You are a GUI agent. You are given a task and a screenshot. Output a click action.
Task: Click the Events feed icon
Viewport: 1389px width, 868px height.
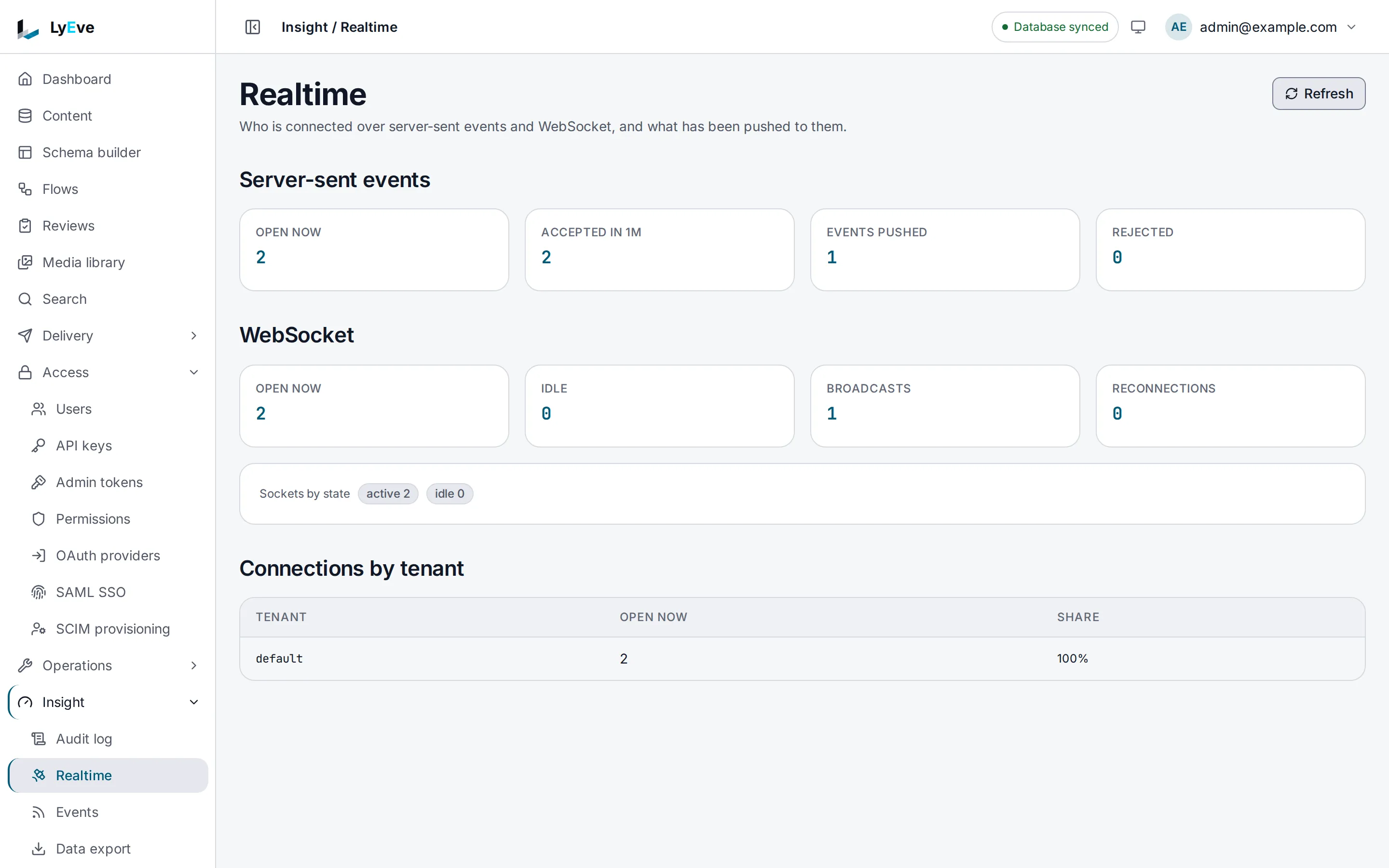coord(39,813)
